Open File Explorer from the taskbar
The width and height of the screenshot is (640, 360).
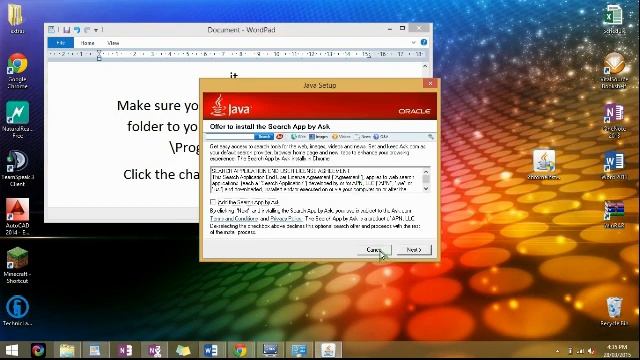(67, 350)
